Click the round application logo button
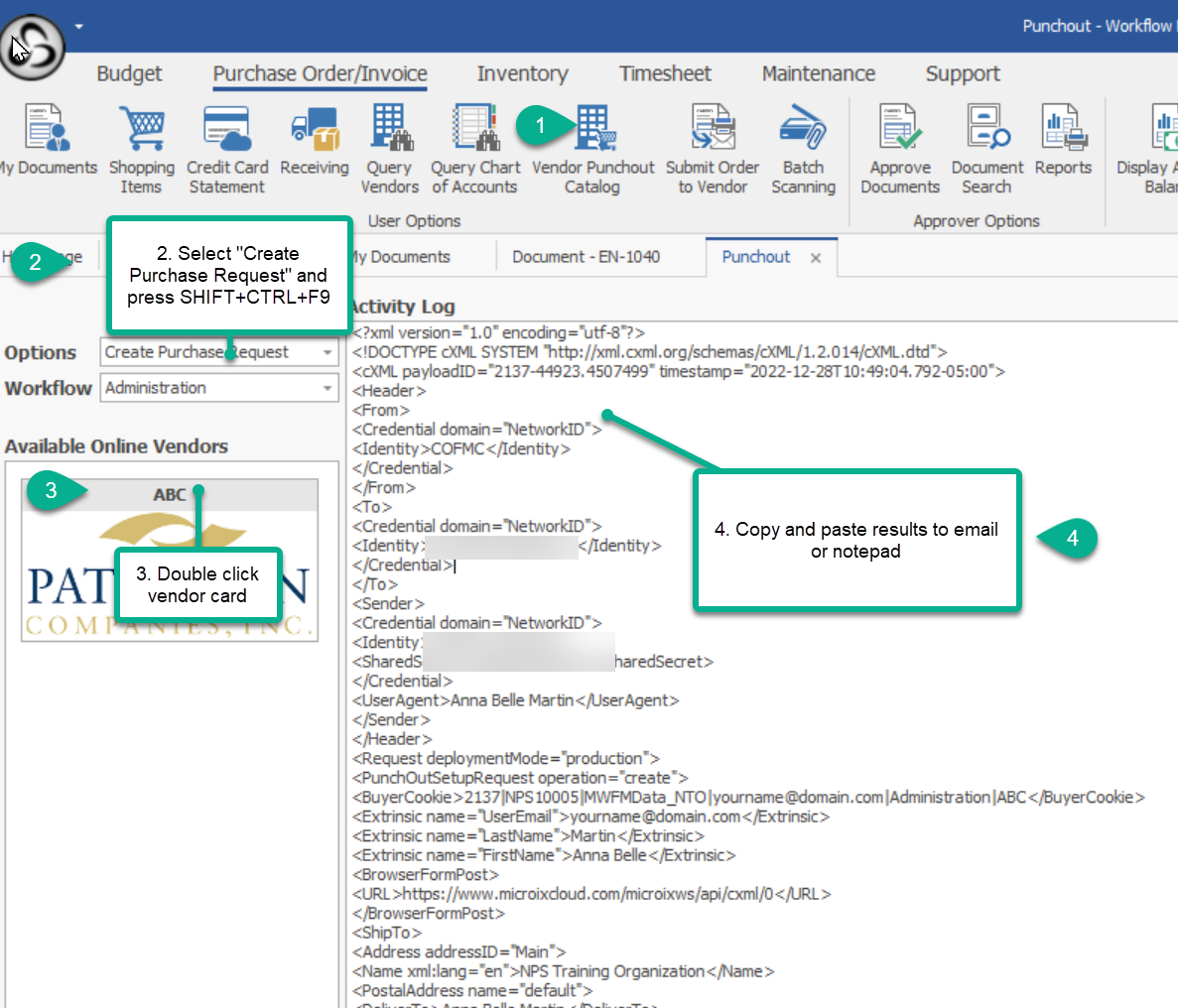Image resolution: width=1178 pixels, height=1008 pixels. click(x=32, y=46)
